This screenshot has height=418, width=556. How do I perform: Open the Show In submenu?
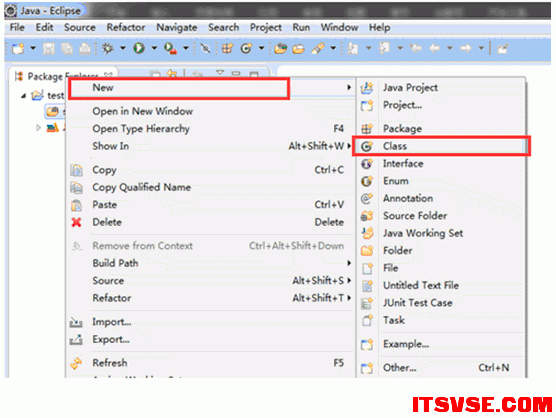pos(211,146)
